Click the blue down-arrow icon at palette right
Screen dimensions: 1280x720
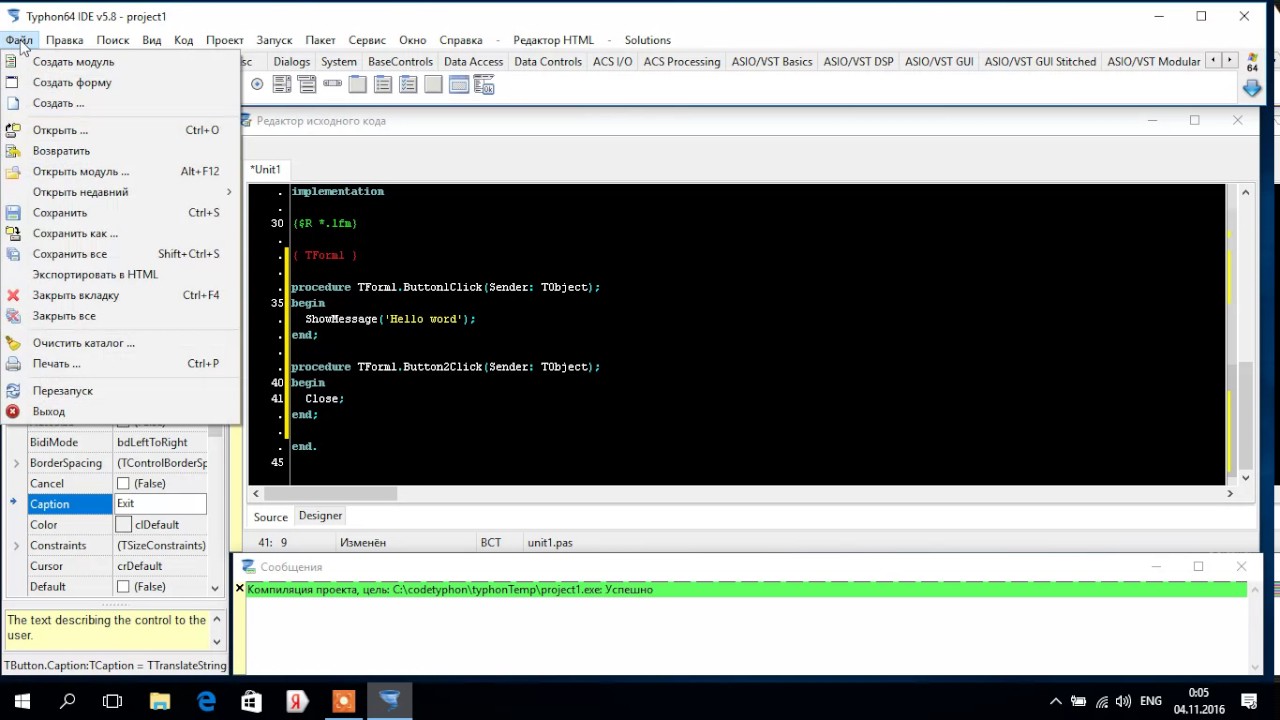1252,89
